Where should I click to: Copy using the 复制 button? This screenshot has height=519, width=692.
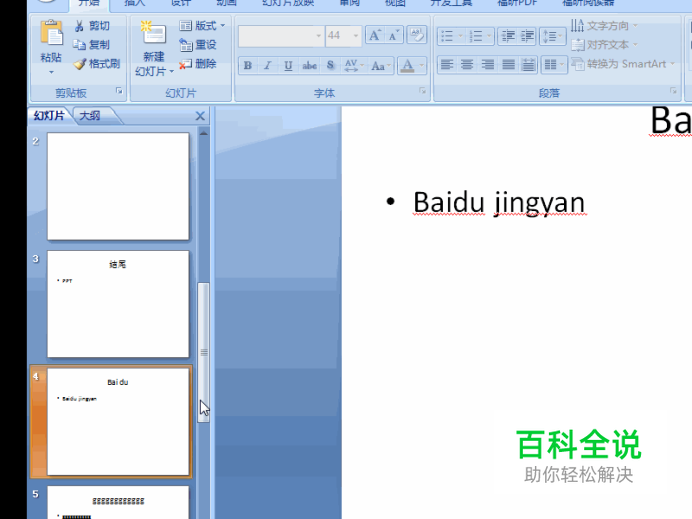tap(91, 45)
